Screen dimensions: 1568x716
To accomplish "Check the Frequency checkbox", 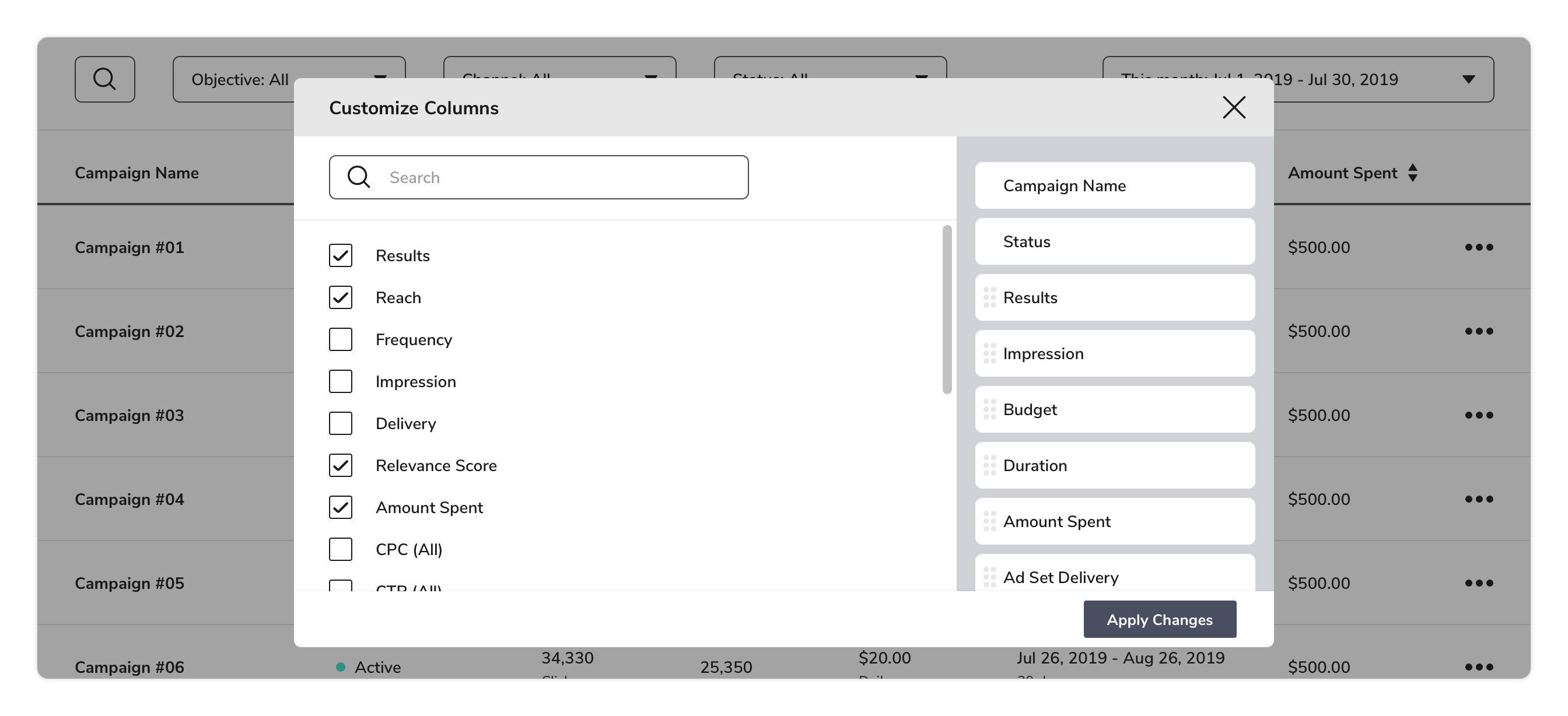I will tap(340, 339).
